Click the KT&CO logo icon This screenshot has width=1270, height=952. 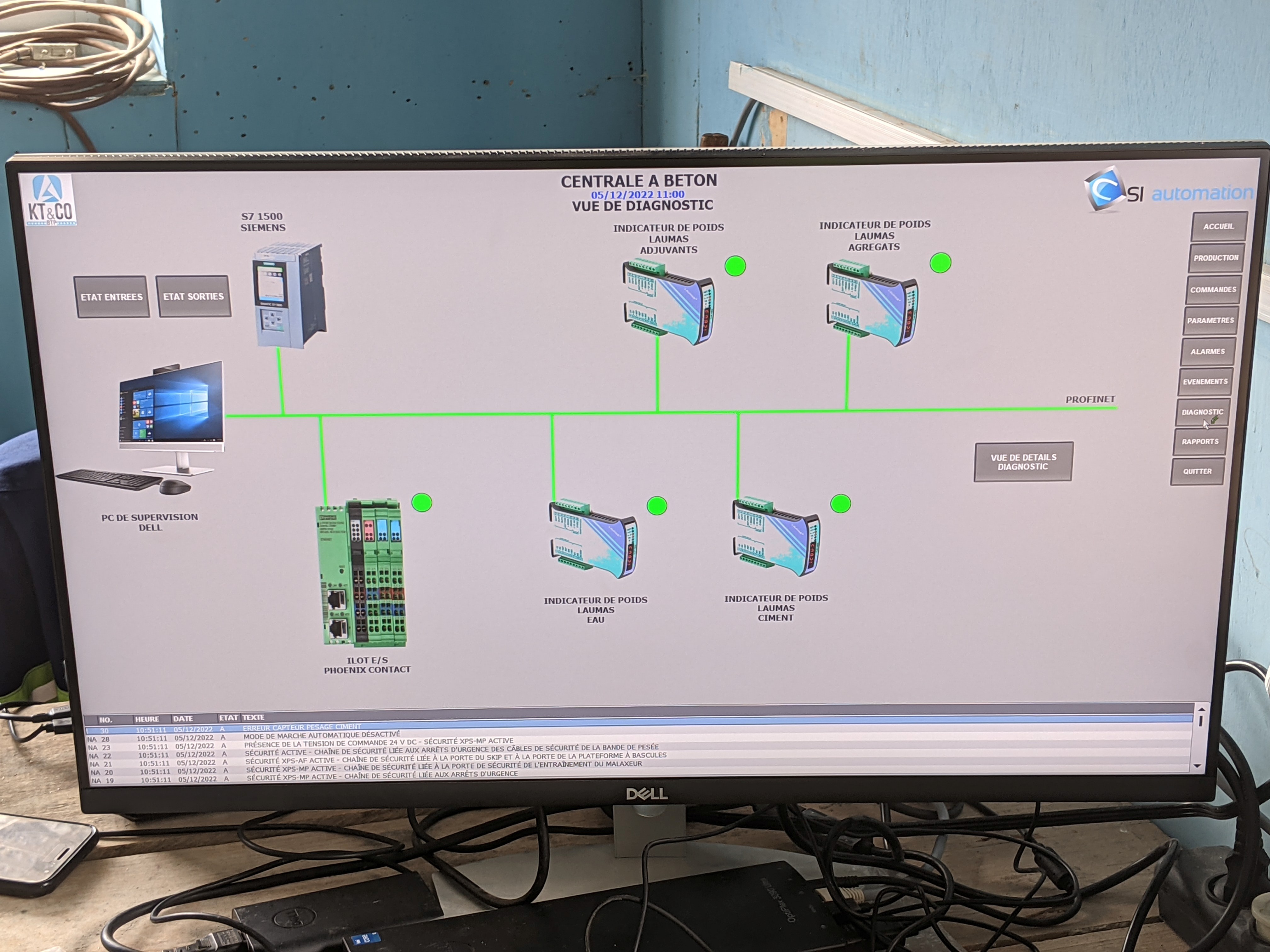[49, 201]
